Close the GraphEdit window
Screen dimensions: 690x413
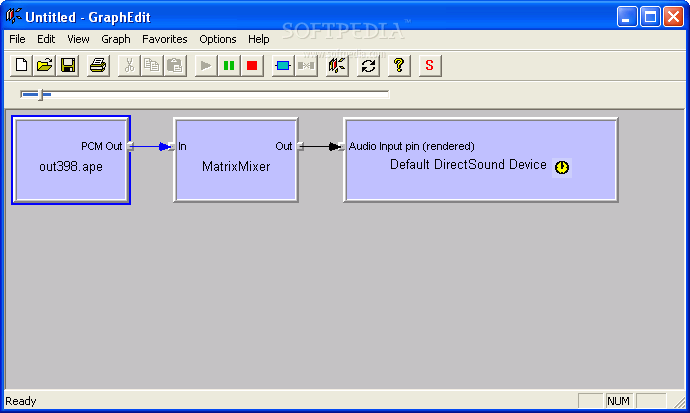pos(674,17)
